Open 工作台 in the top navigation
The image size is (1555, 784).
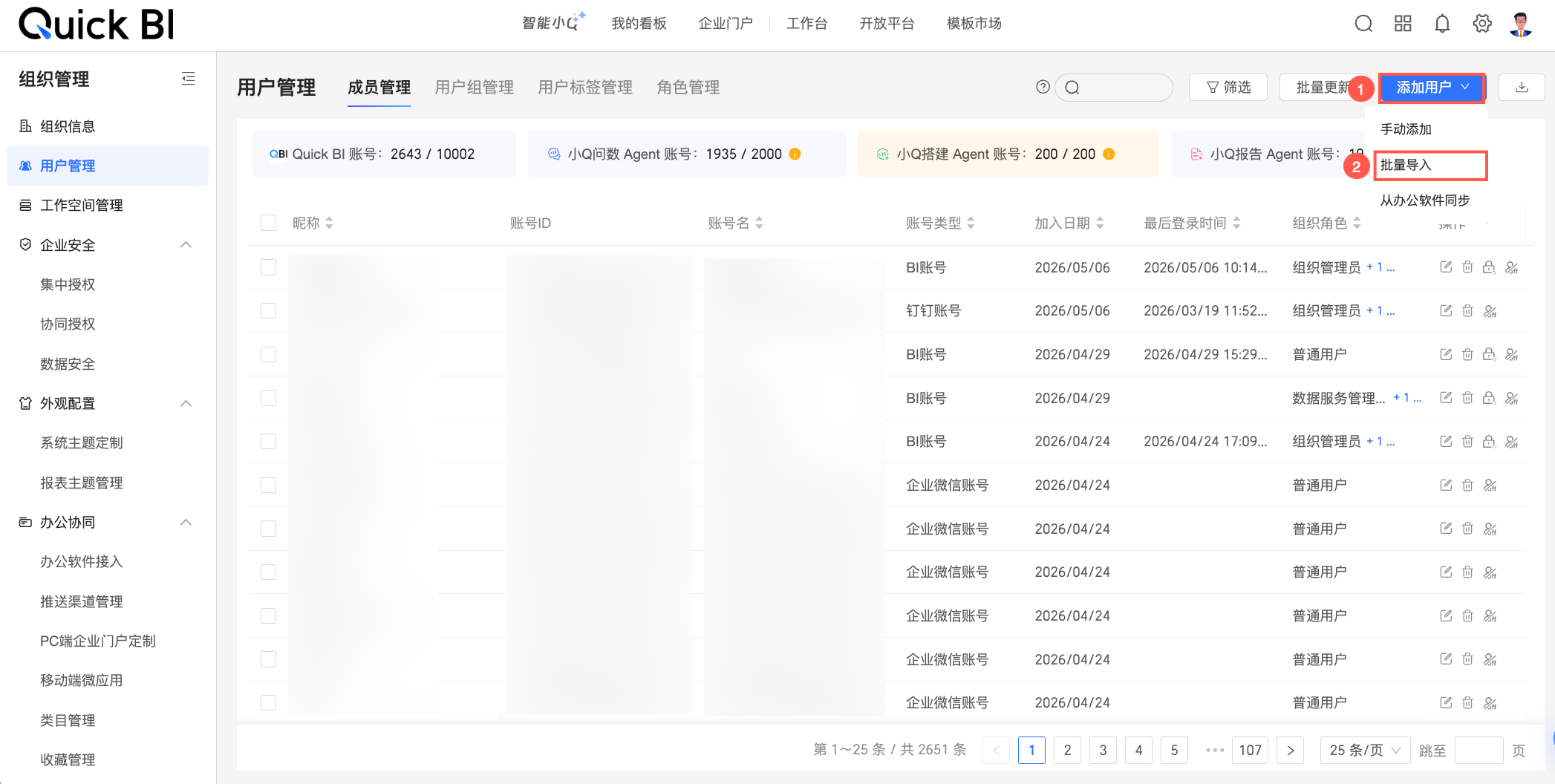[x=806, y=24]
